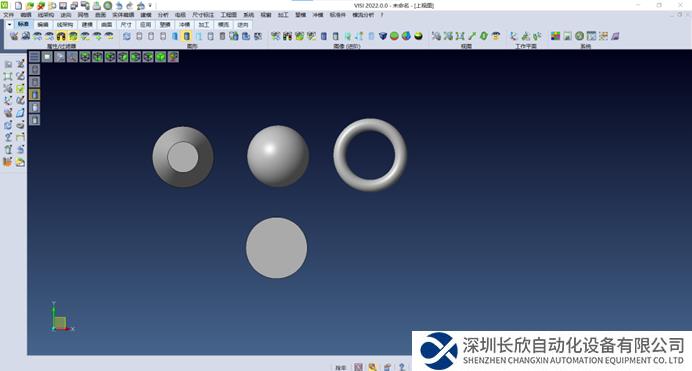Click the Undo arrow in quick access bar
Screen dimensions: 692x371
point(119,6)
